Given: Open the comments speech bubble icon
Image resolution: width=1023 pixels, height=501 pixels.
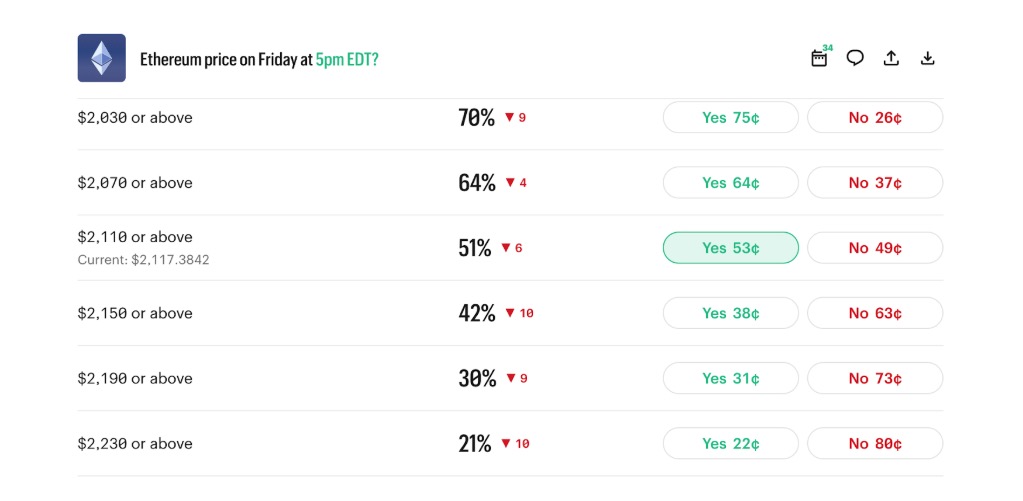Looking at the screenshot, I should [855, 58].
